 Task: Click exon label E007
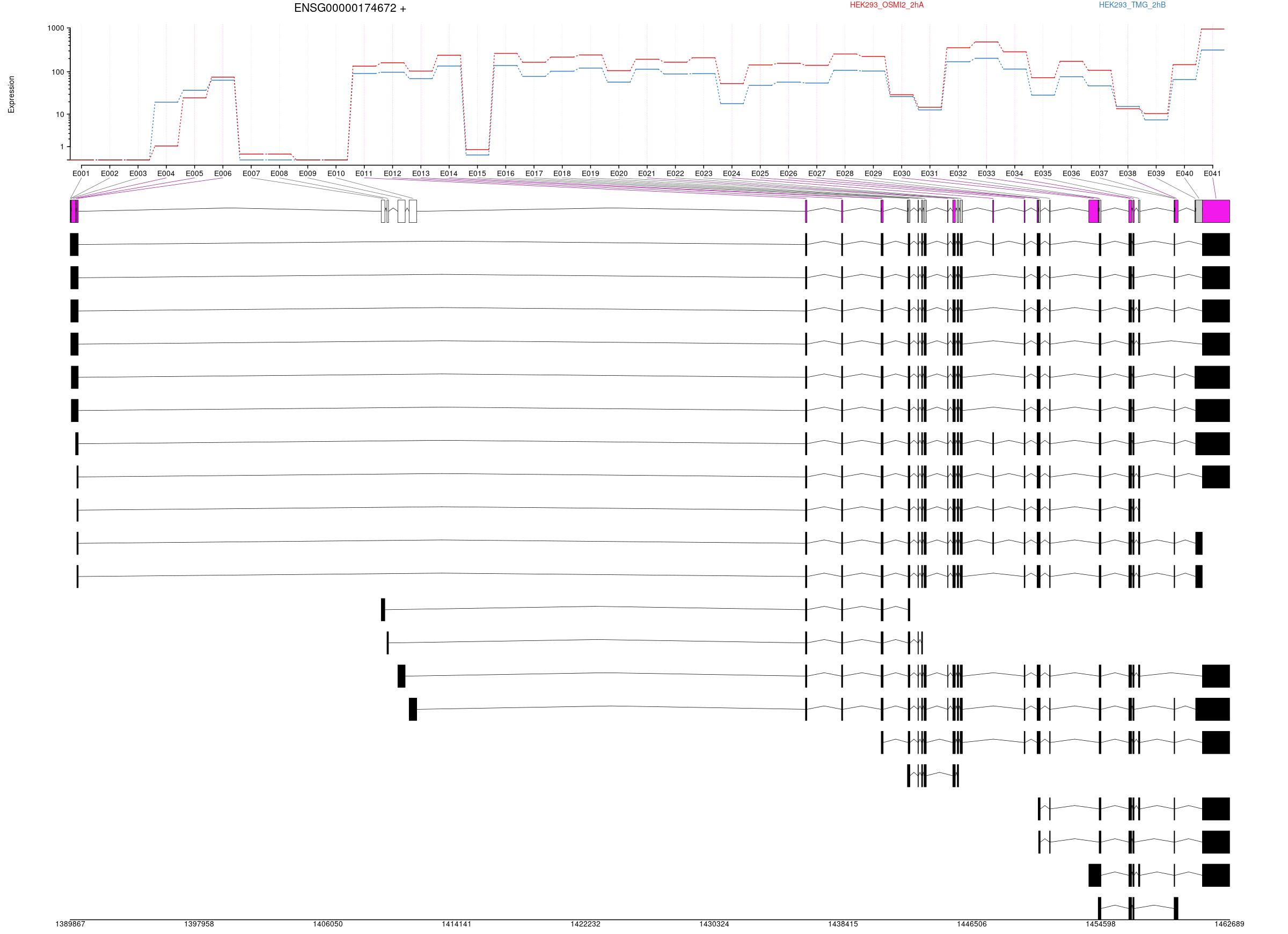point(251,174)
